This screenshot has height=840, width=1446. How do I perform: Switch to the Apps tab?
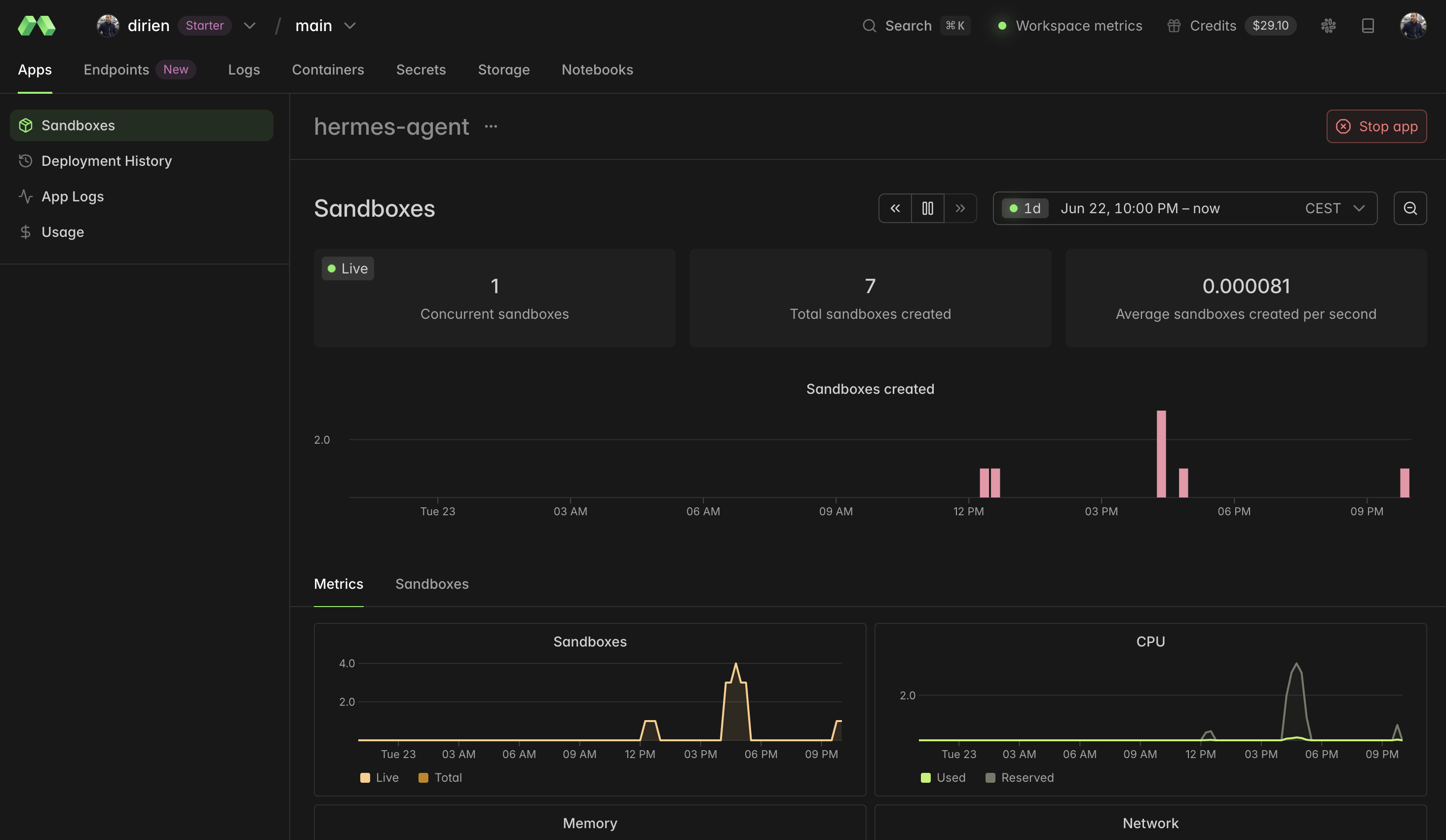[35, 70]
